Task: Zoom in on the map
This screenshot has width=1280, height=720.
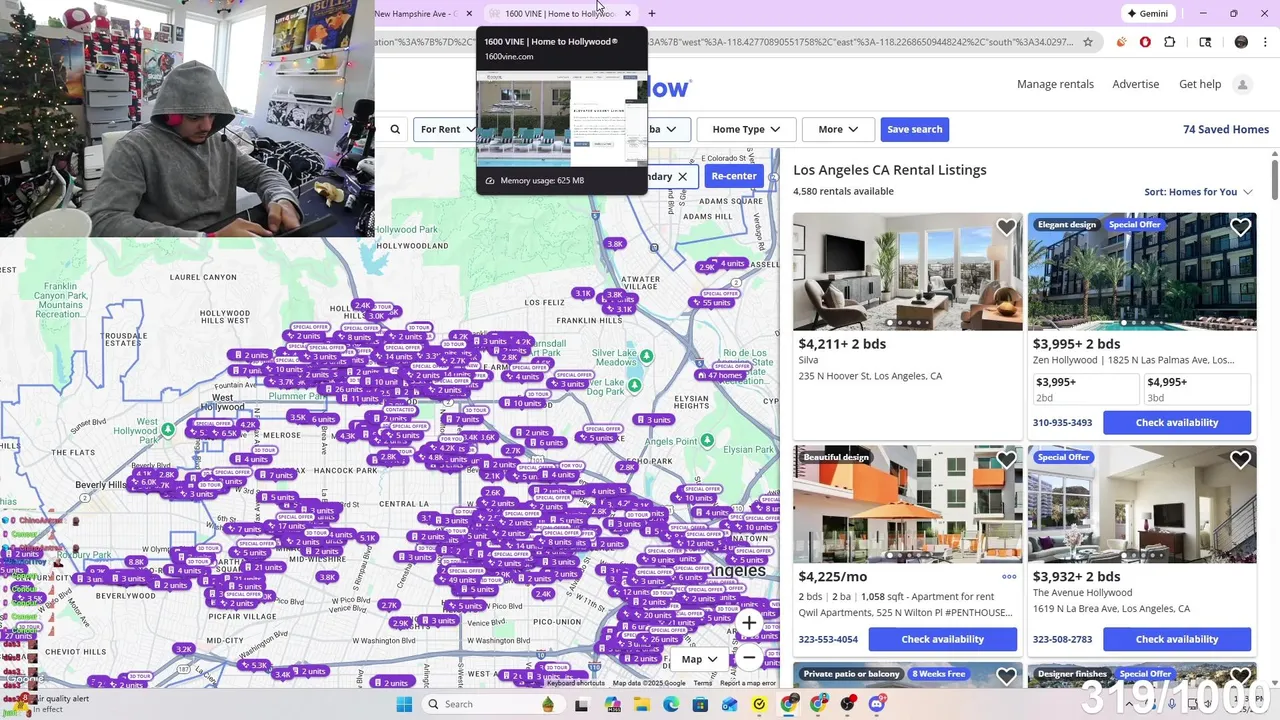Action: pos(749,623)
